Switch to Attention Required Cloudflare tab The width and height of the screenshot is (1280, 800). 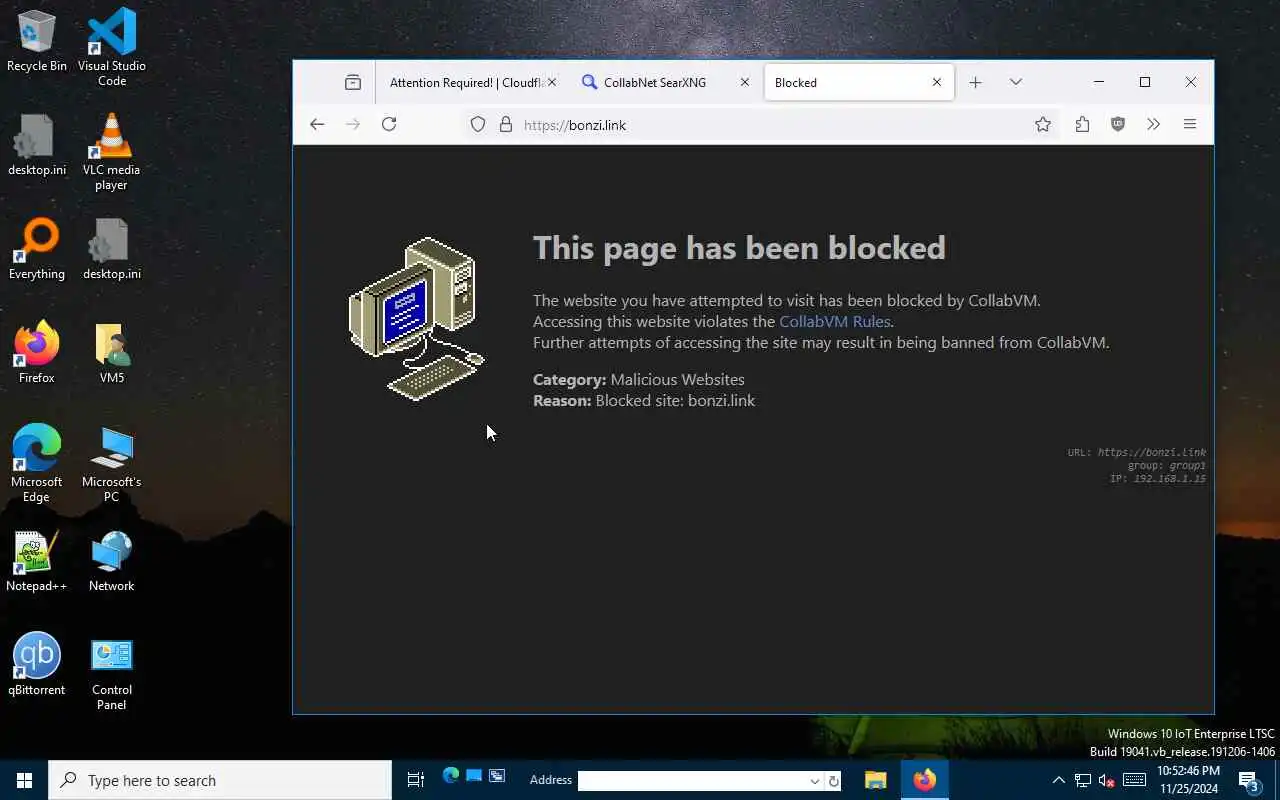pyautogui.click(x=466, y=83)
